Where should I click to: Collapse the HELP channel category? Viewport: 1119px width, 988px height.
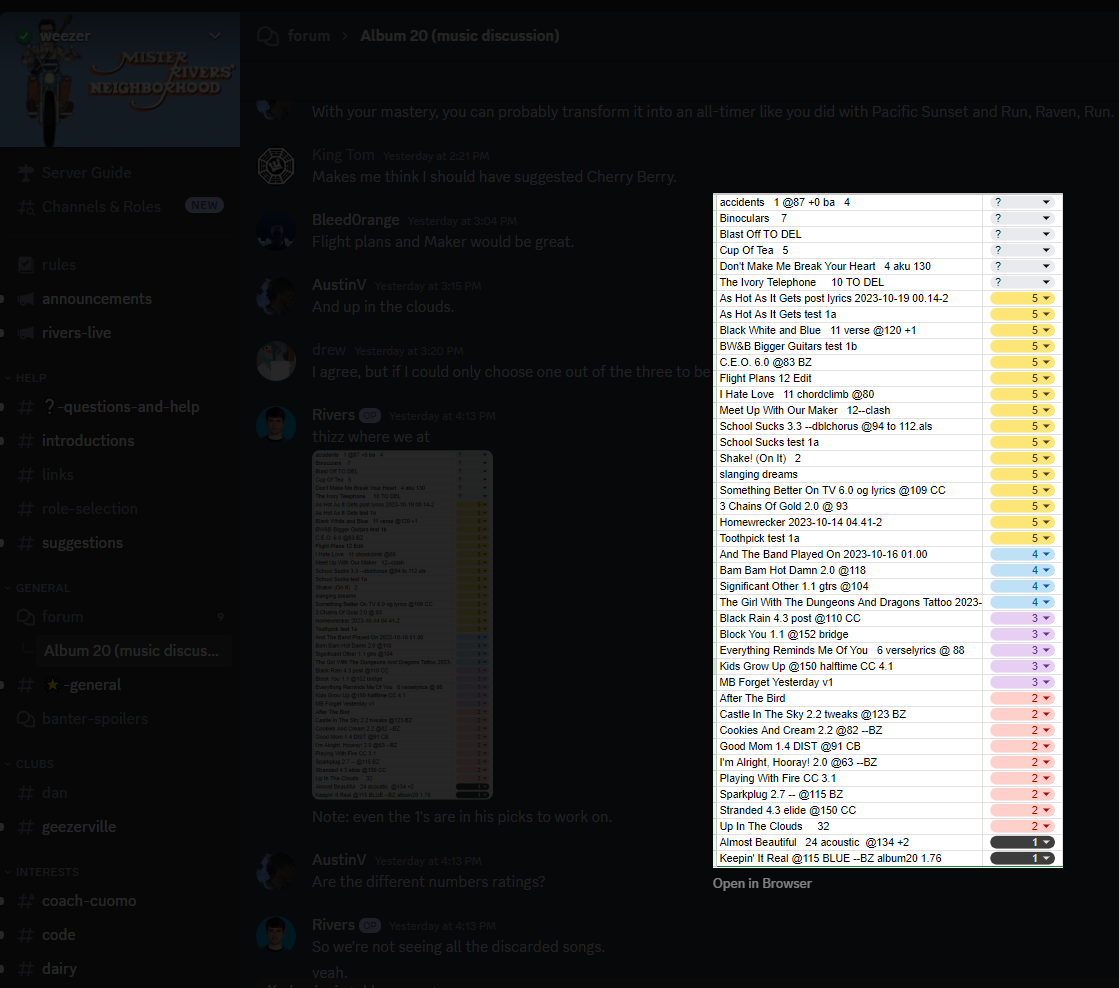(x=30, y=378)
